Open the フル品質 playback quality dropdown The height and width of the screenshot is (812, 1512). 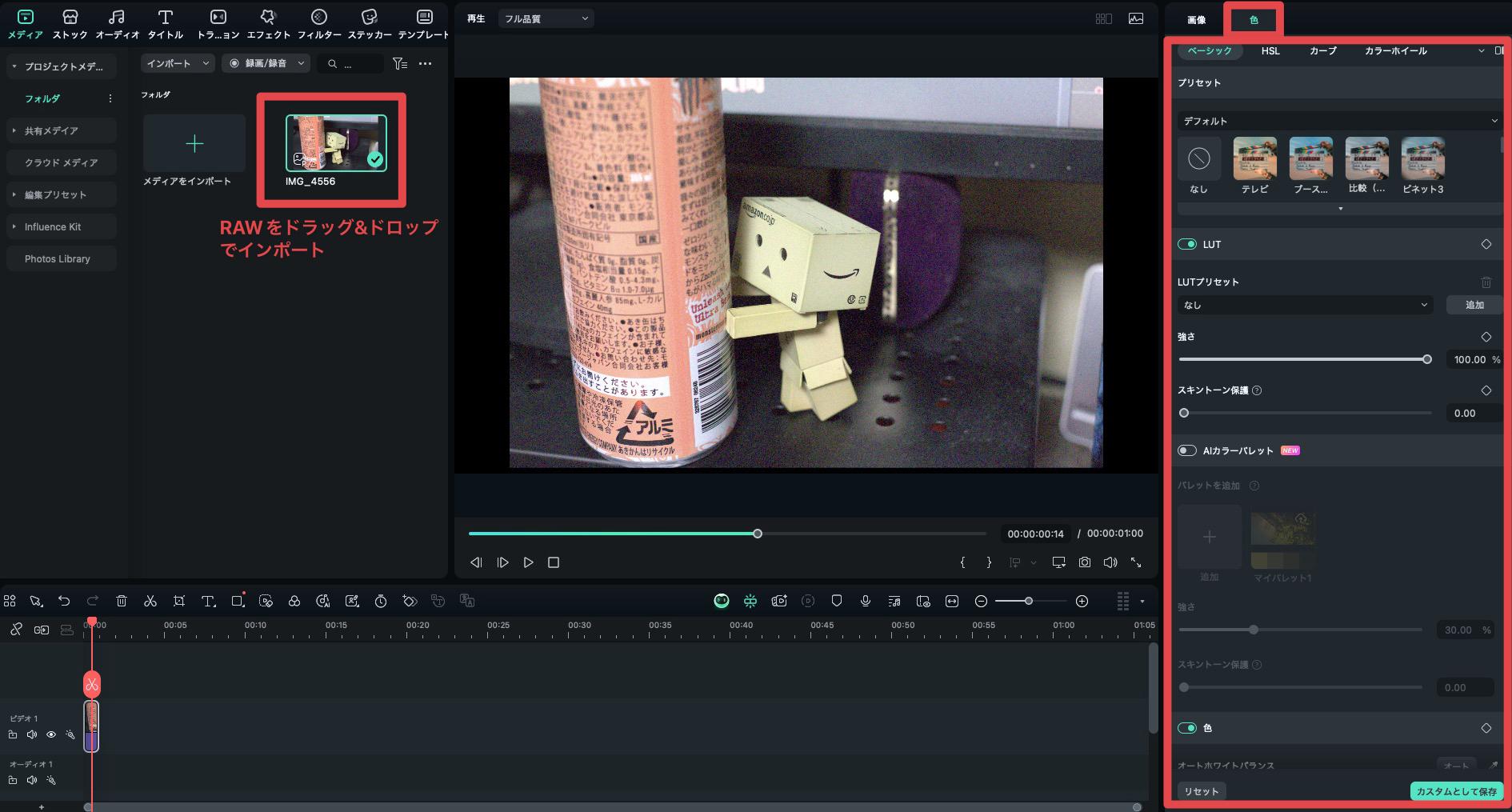click(546, 18)
